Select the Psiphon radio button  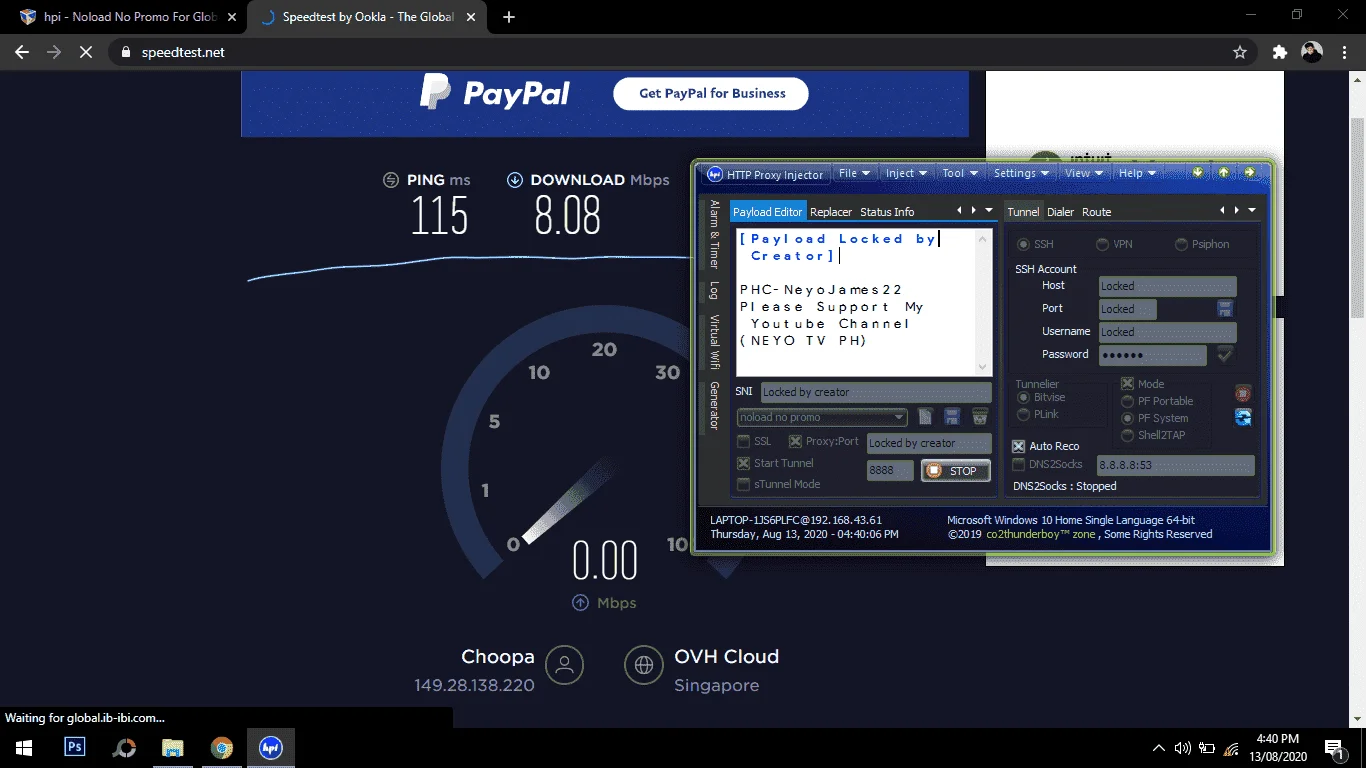[x=1181, y=244]
